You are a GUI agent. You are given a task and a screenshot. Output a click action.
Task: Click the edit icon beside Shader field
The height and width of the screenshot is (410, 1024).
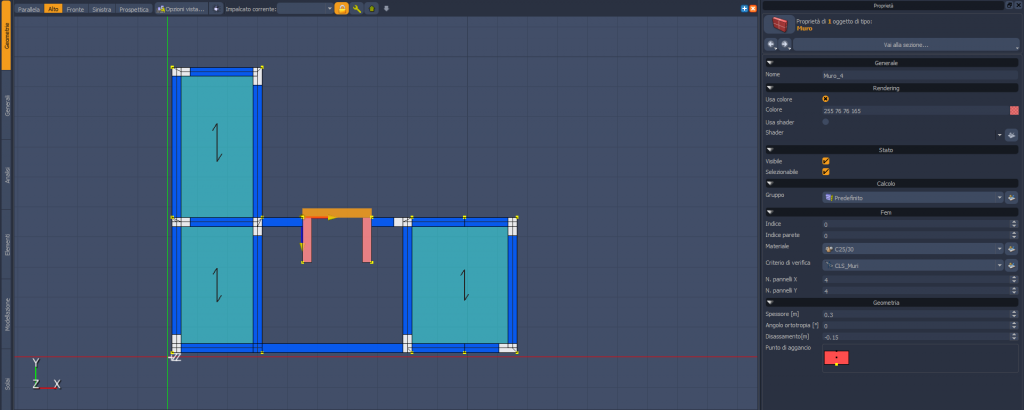coord(1011,134)
